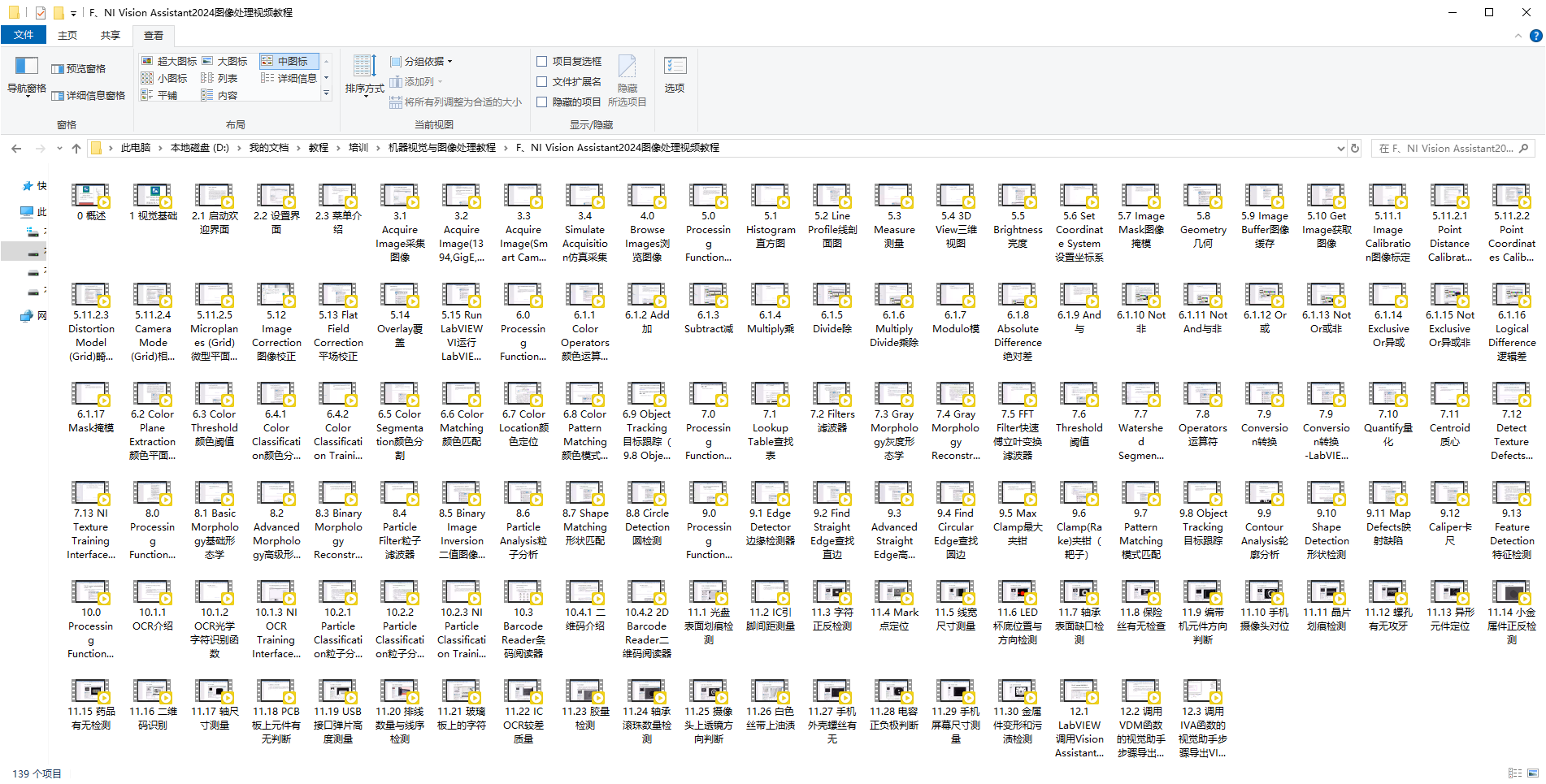
Task: Open the address bar history dropdown
Action: 1341,148
